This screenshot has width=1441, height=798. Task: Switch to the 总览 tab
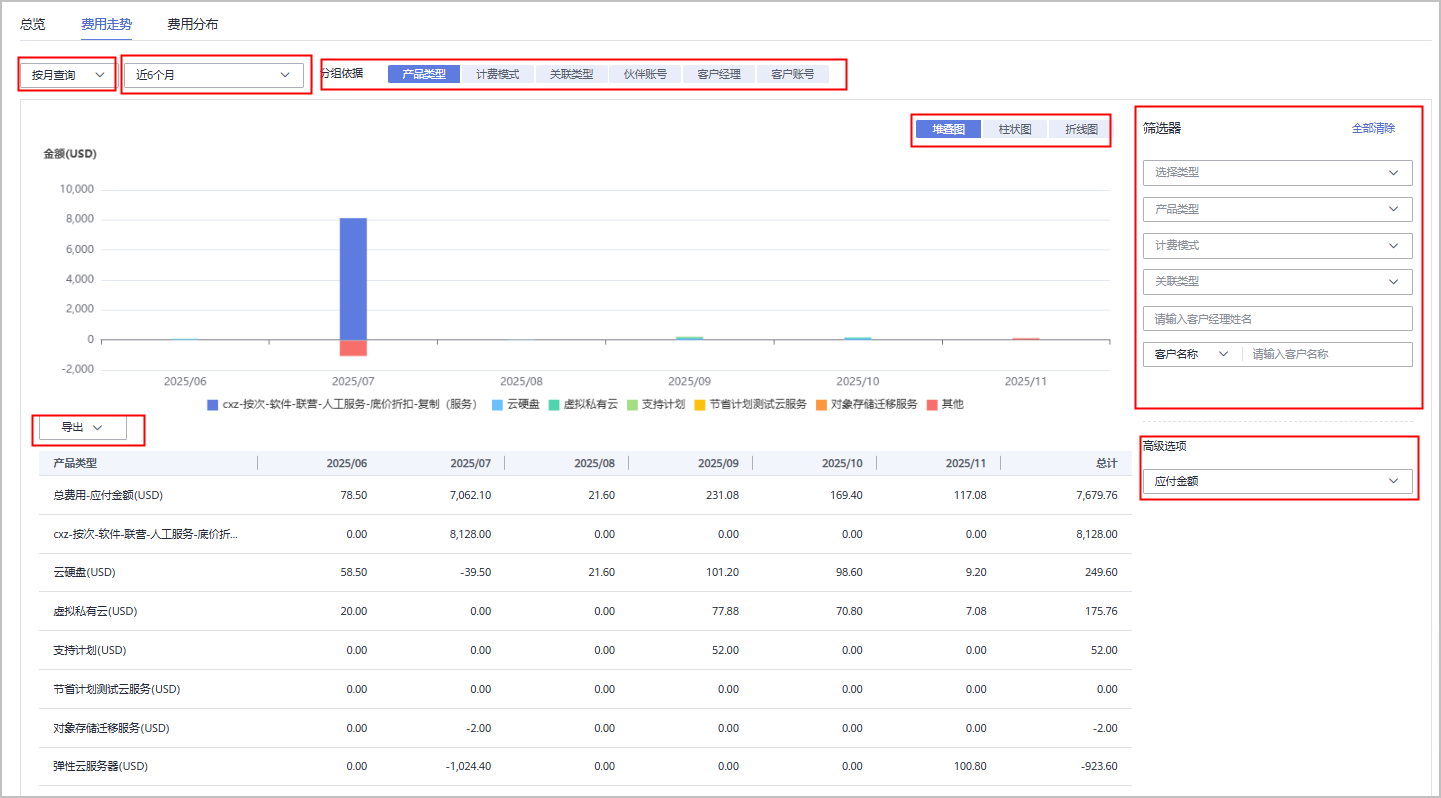(x=32, y=24)
